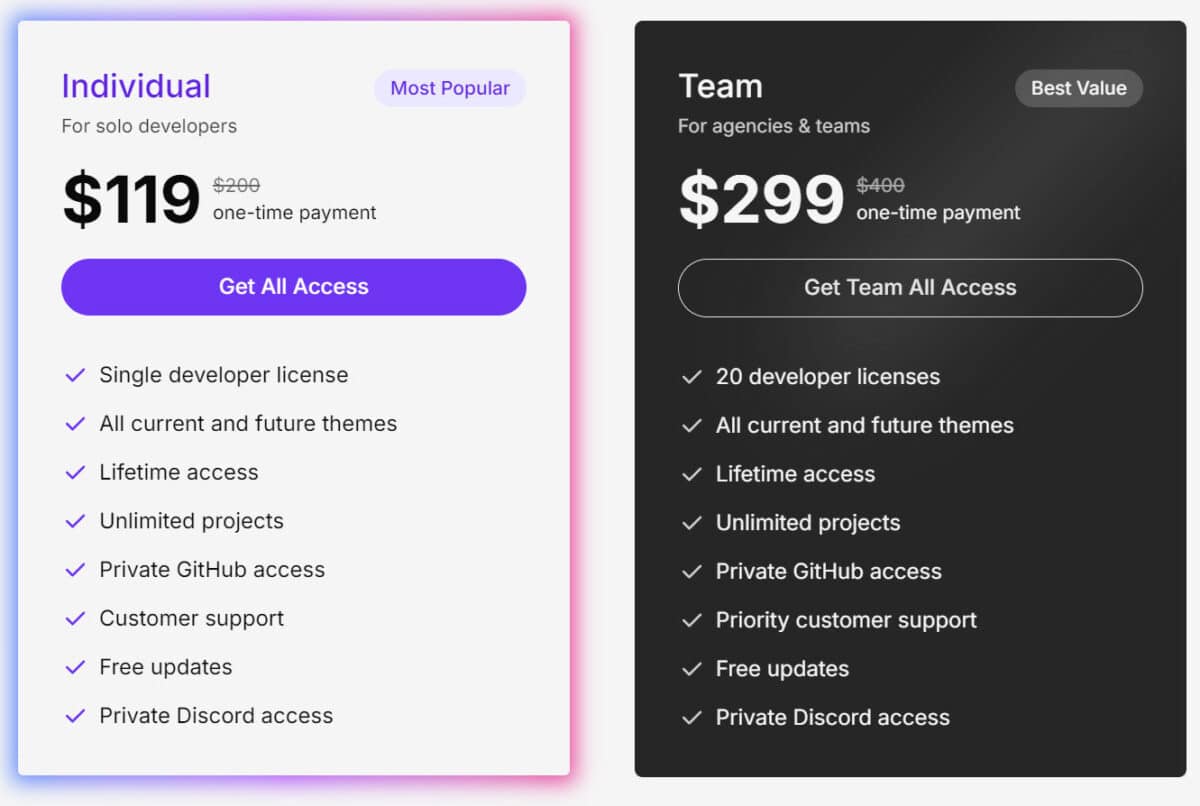Click checkmark next to Priority customer support
The height and width of the screenshot is (806, 1200).
coord(692,620)
